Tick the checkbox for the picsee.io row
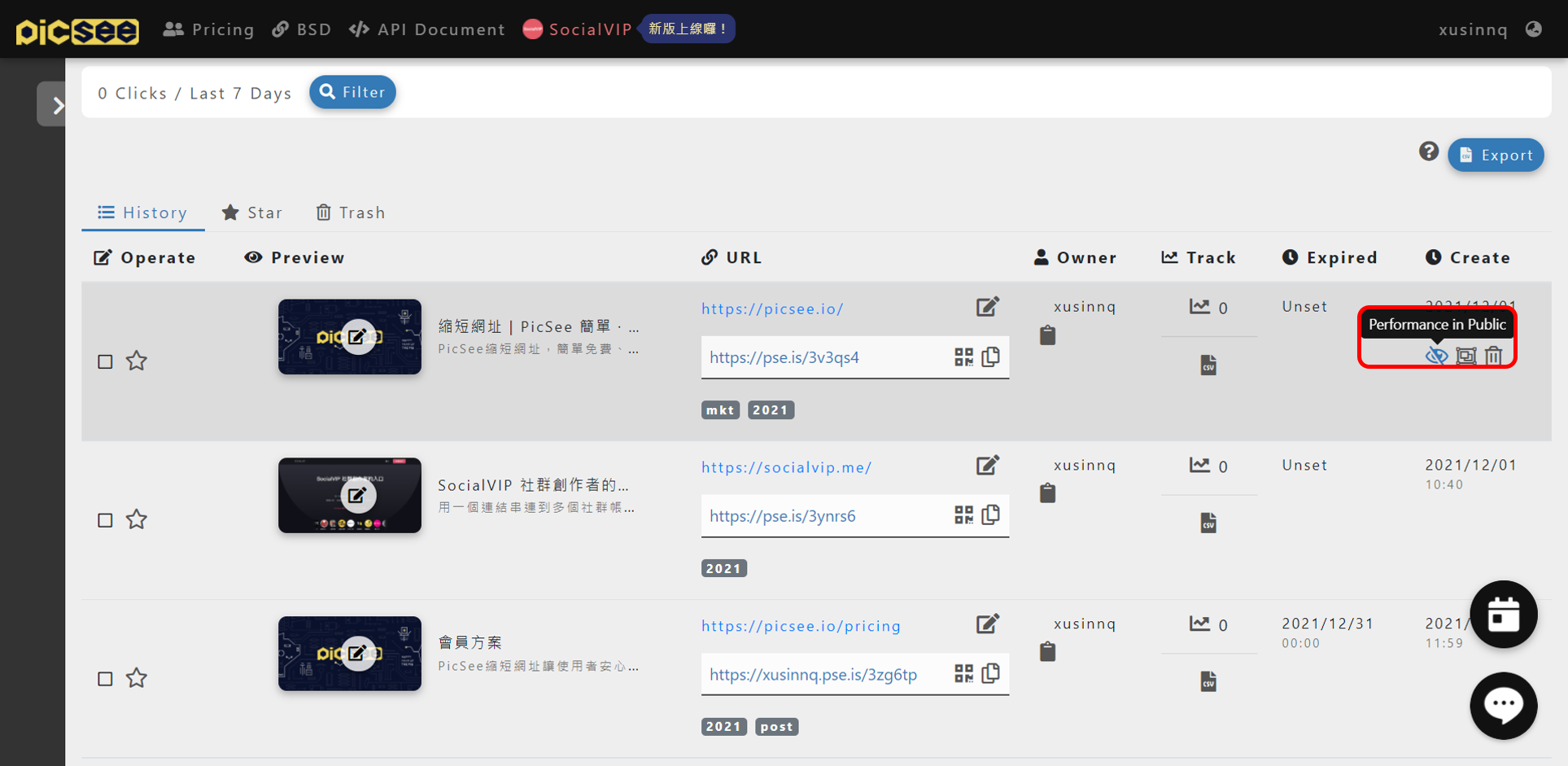The image size is (1568, 766). point(105,361)
